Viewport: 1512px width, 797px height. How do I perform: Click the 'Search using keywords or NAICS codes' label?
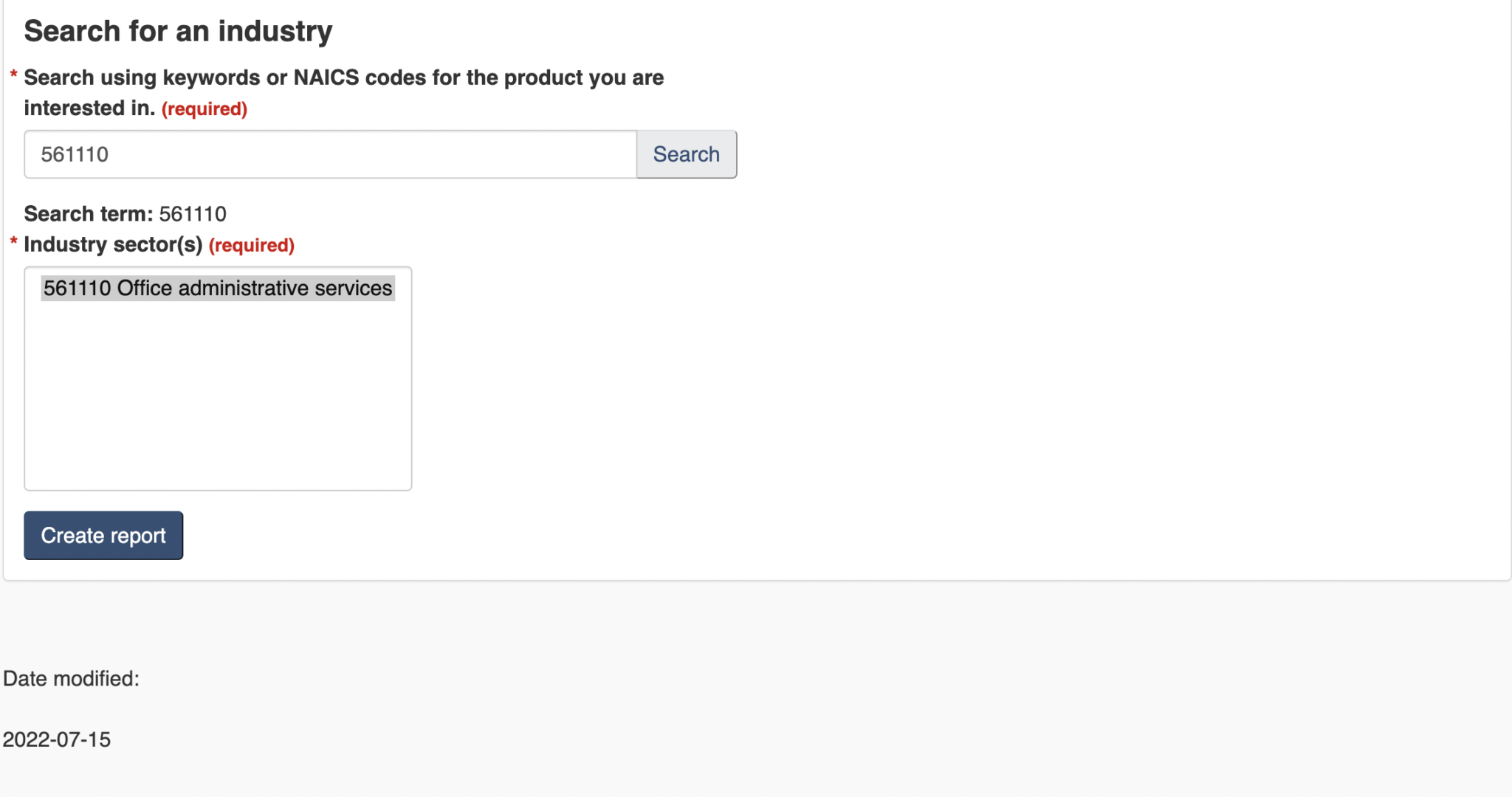point(343,77)
